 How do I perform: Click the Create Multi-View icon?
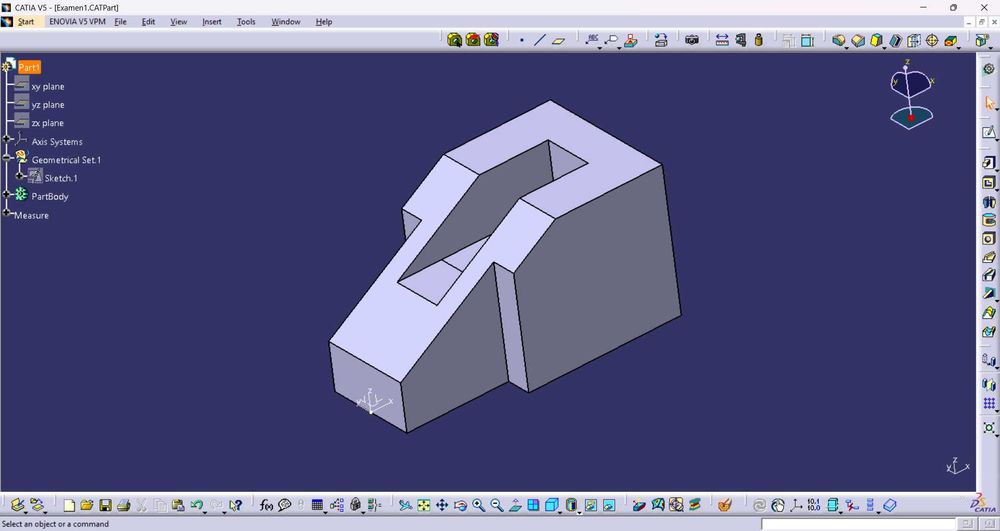pyautogui.click(x=533, y=506)
